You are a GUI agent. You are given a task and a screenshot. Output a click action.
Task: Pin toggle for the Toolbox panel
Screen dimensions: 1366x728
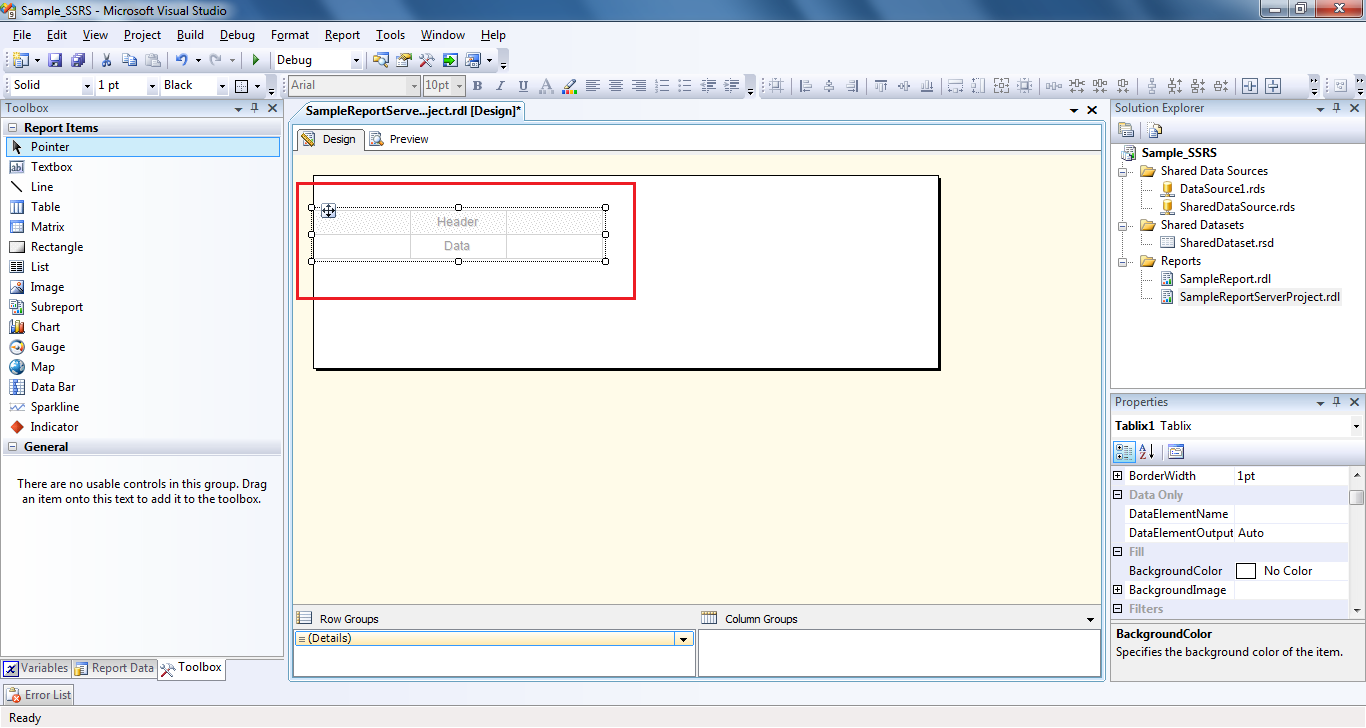coord(255,108)
